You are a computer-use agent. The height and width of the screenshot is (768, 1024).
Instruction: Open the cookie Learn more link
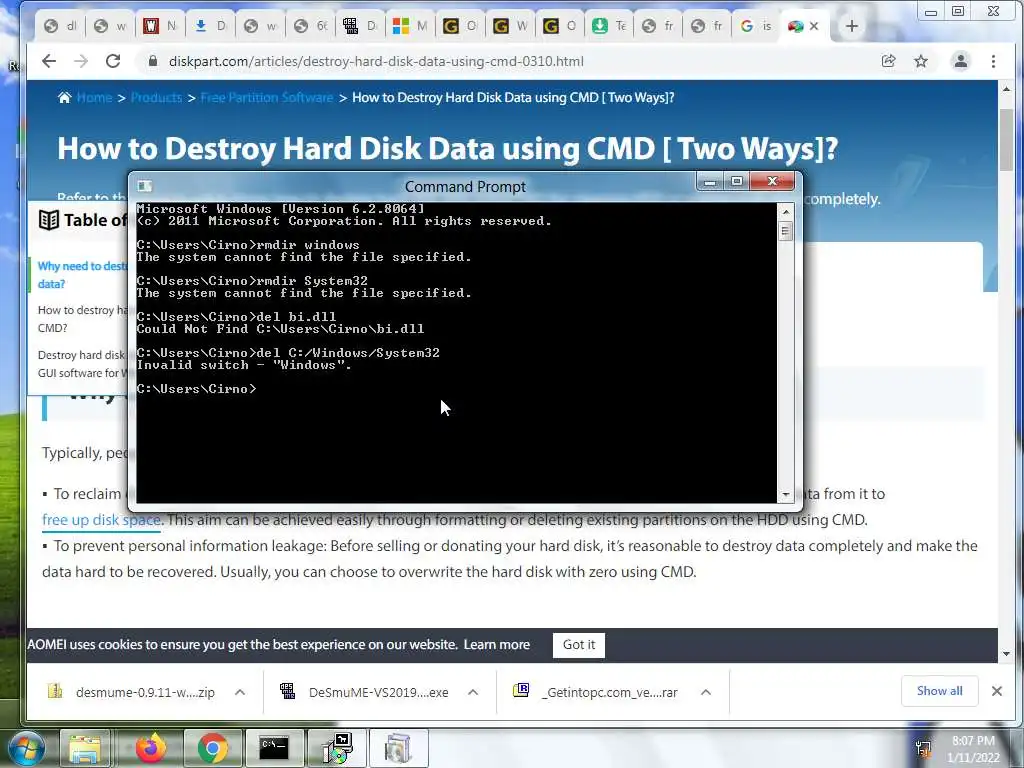(496, 645)
